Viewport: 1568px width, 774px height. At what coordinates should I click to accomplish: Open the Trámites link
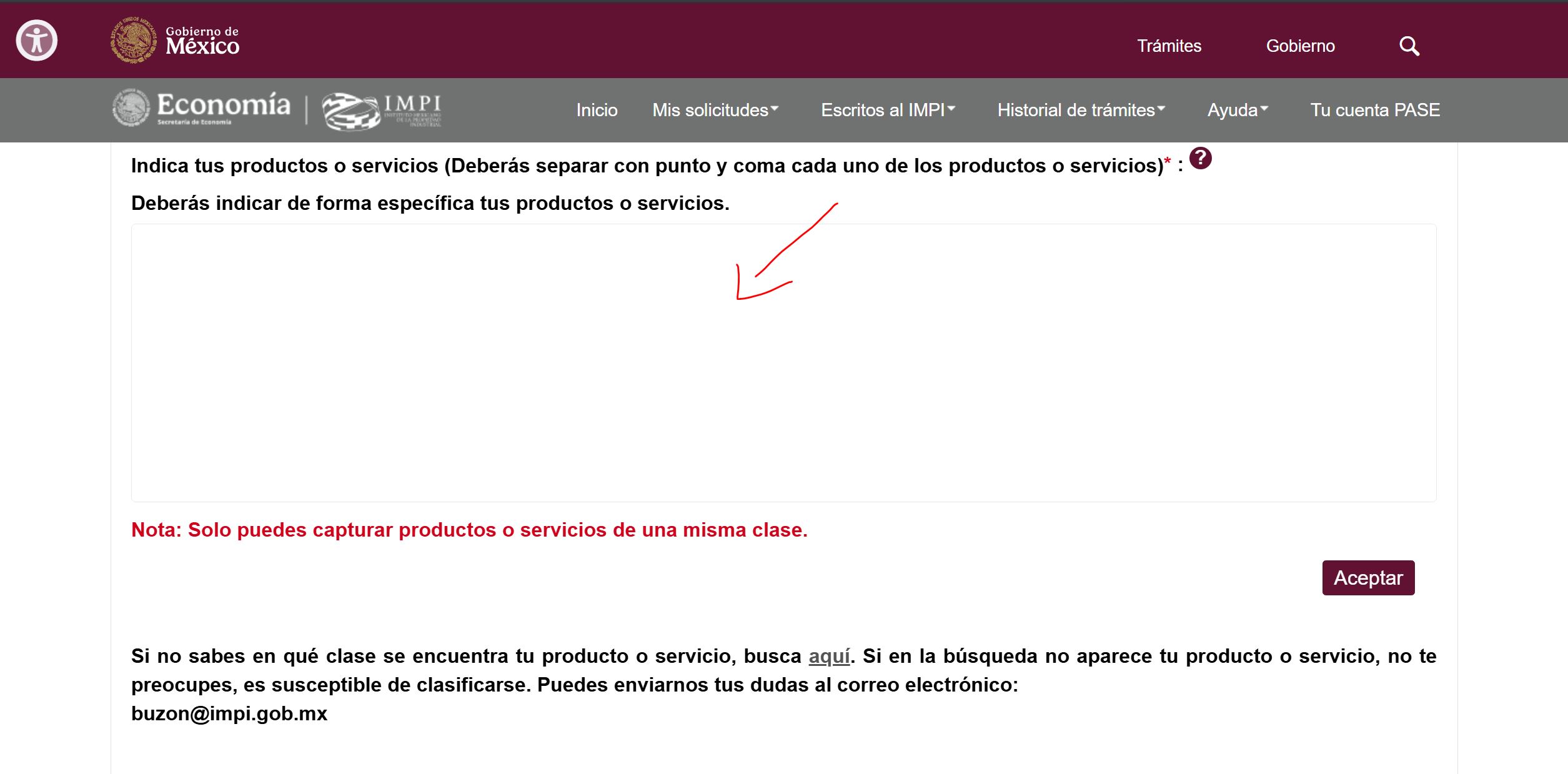(x=1169, y=46)
